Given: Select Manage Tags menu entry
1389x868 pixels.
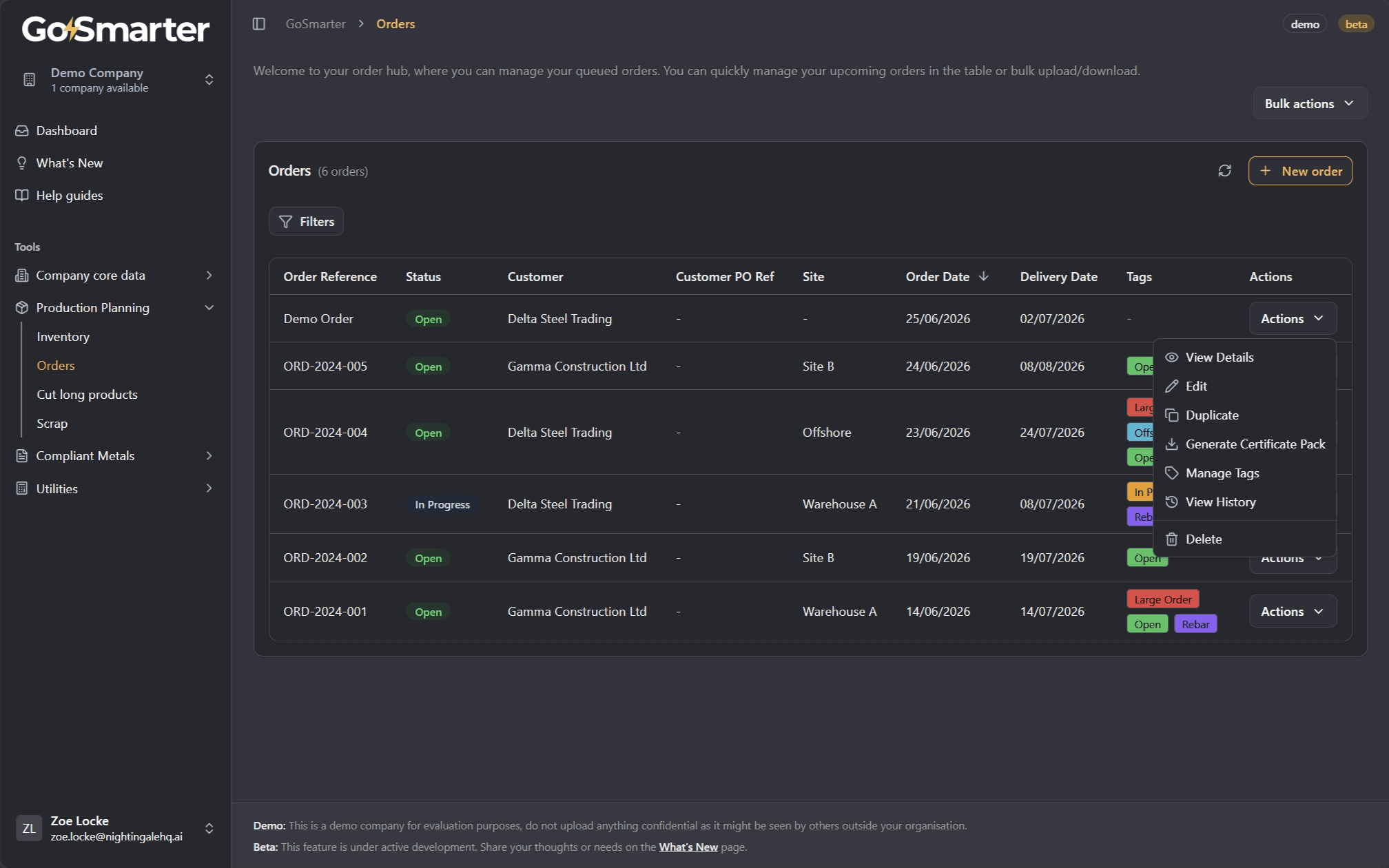Looking at the screenshot, I should click(x=1244, y=473).
